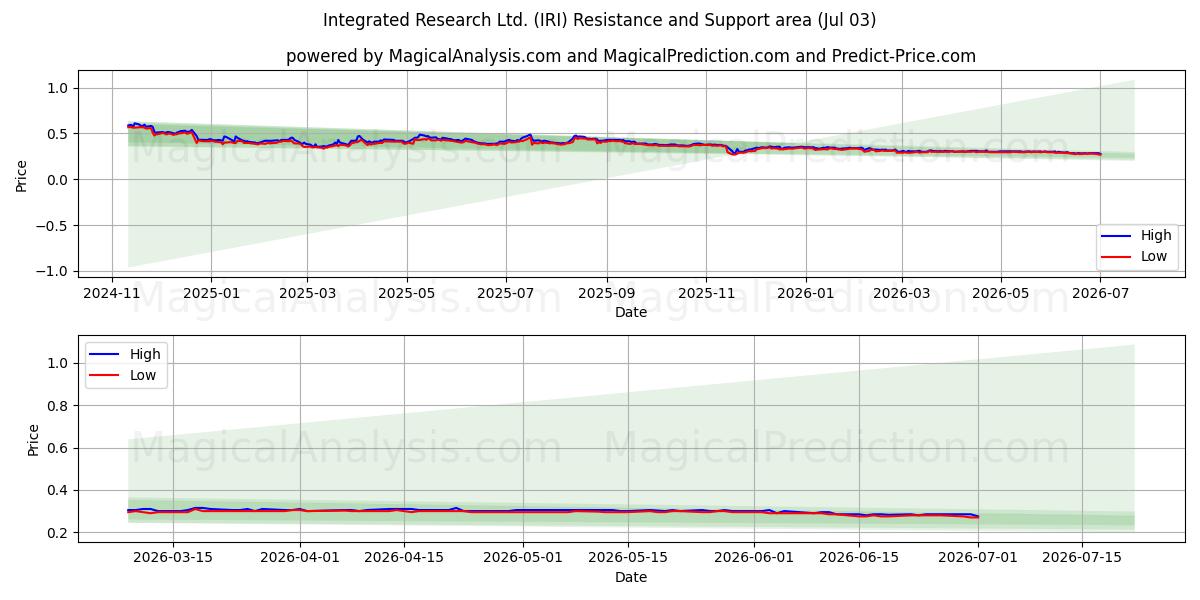
Task: Click the 0.6 tick on bottom price axis
Action: pos(58,448)
